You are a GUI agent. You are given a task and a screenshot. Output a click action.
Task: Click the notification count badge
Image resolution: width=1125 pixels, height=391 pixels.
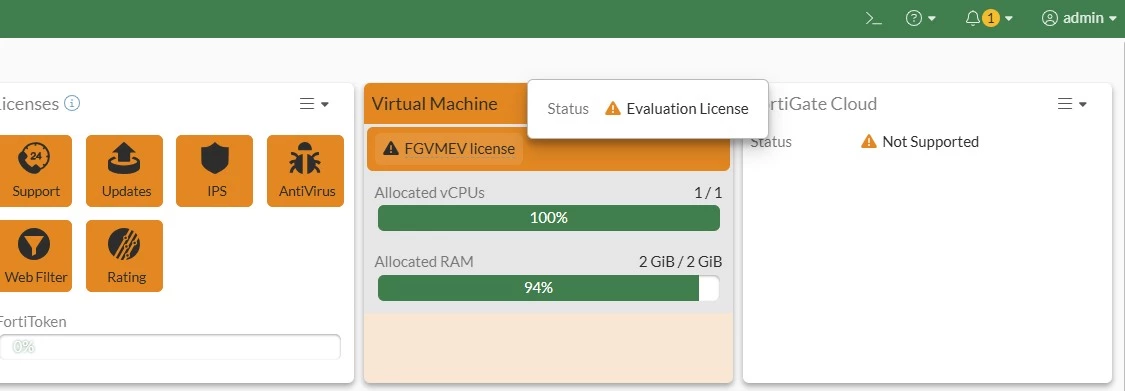click(x=991, y=19)
